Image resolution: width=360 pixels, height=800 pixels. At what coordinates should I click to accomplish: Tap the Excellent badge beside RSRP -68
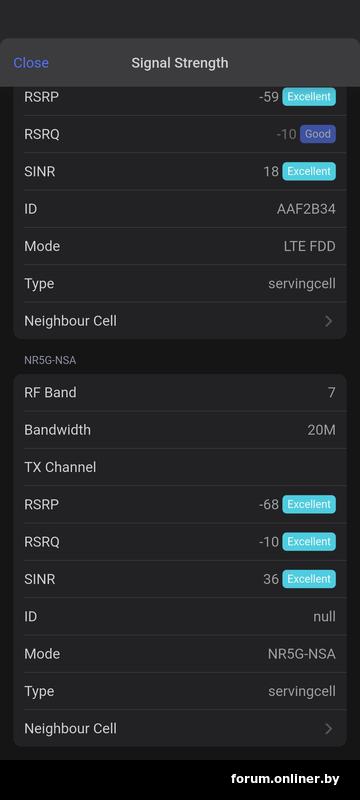(x=309, y=504)
